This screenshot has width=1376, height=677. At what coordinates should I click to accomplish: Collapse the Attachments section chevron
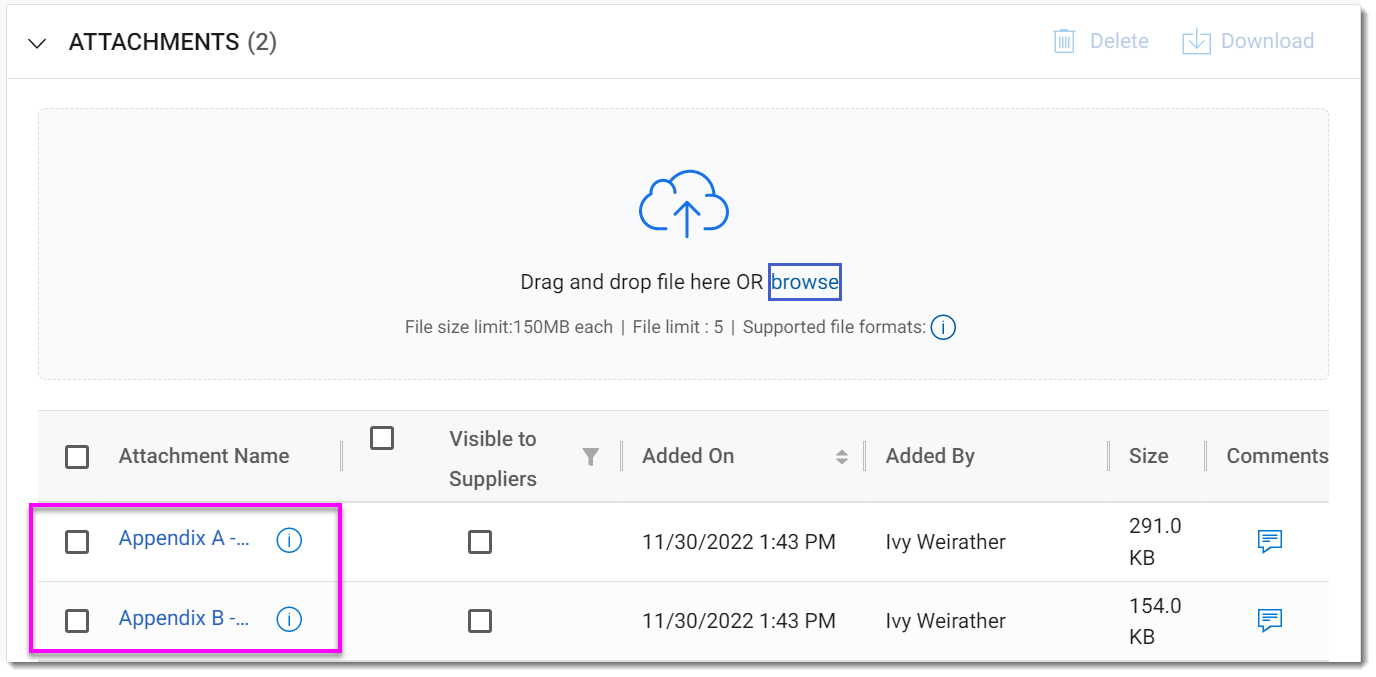pos(38,43)
